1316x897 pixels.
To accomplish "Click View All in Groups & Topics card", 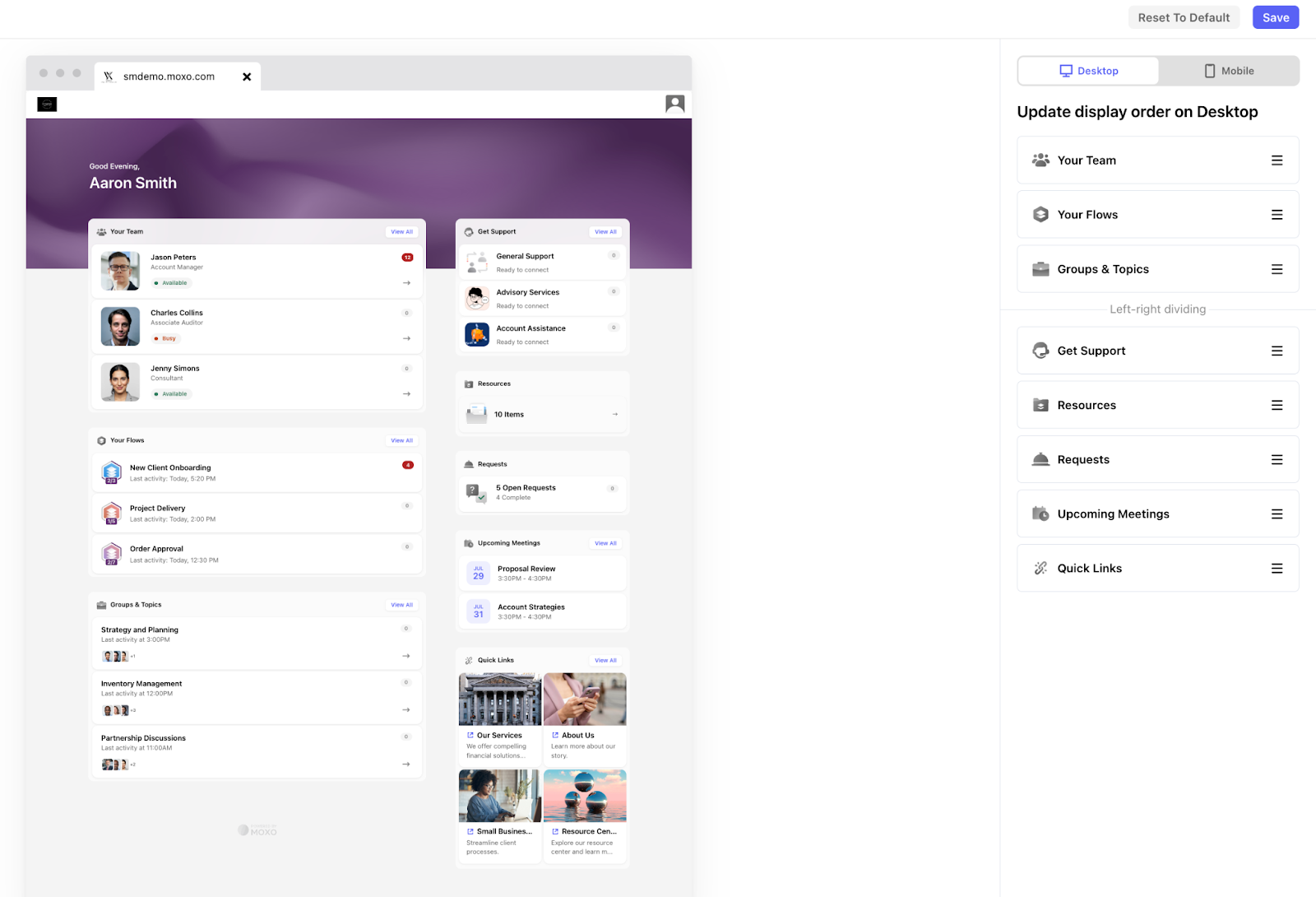I will pyautogui.click(x=402, y=605).
